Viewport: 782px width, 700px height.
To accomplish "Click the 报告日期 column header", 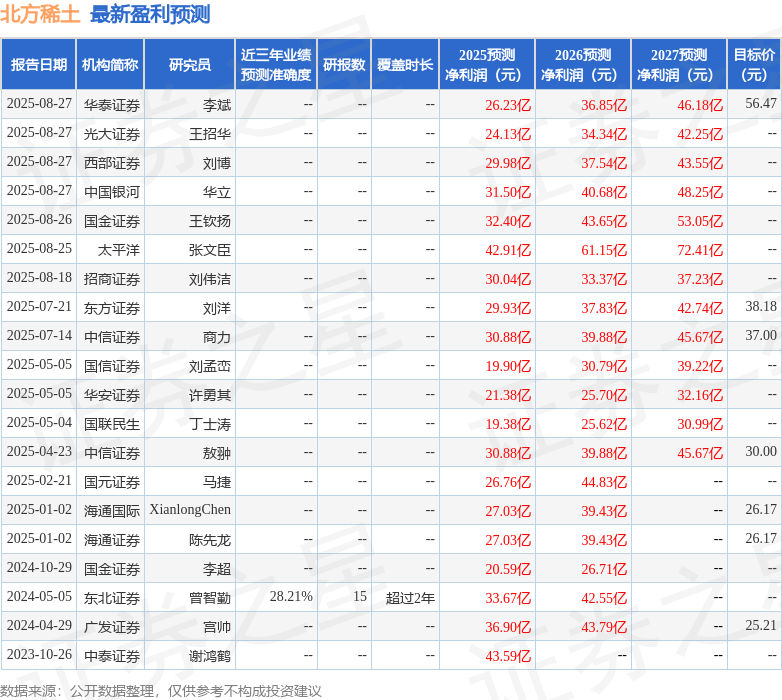I will [x=38, y=64].
